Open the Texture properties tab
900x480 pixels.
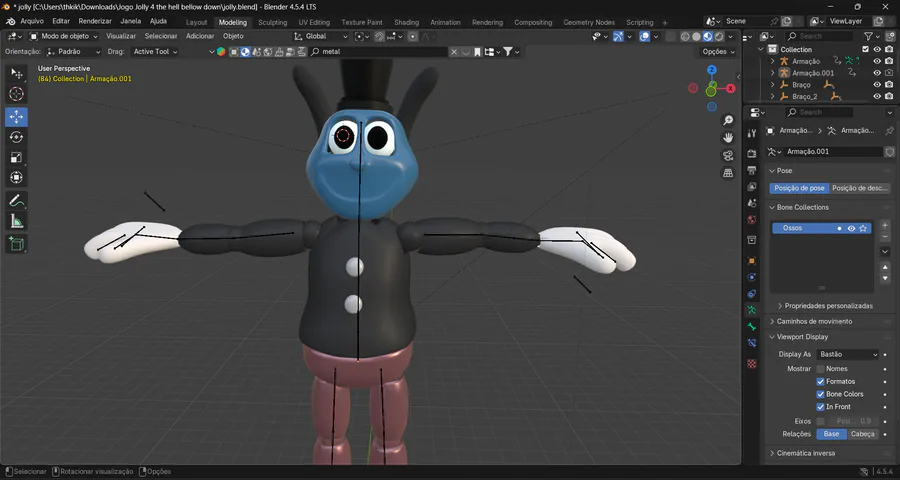[x=752, y=364]
